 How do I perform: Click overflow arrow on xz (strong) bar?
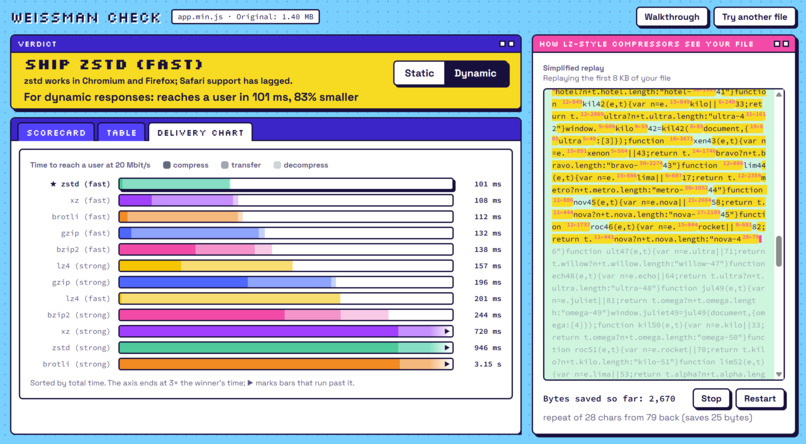(447, 331)
